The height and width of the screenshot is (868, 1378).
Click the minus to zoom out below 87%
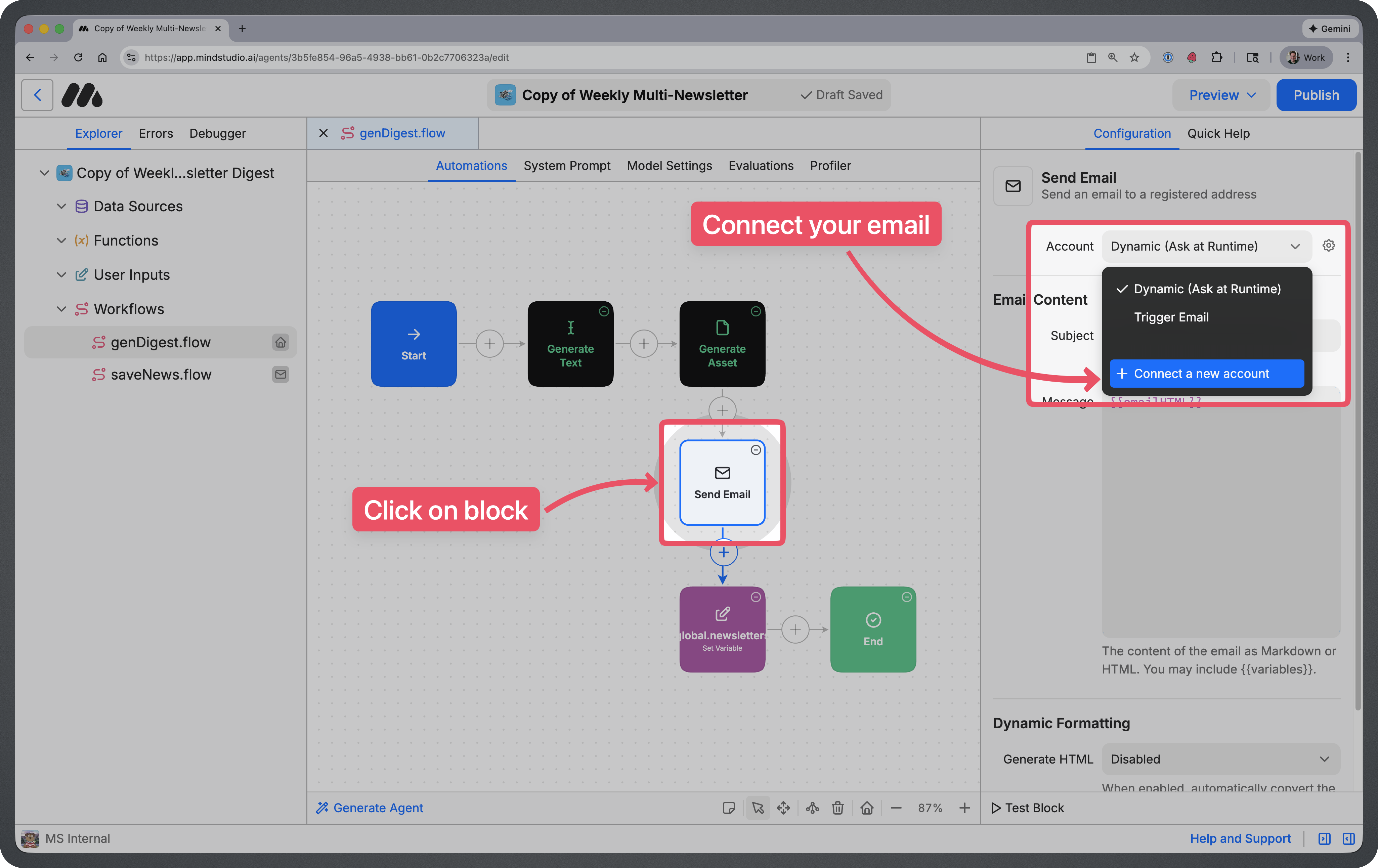coord(897,808)
